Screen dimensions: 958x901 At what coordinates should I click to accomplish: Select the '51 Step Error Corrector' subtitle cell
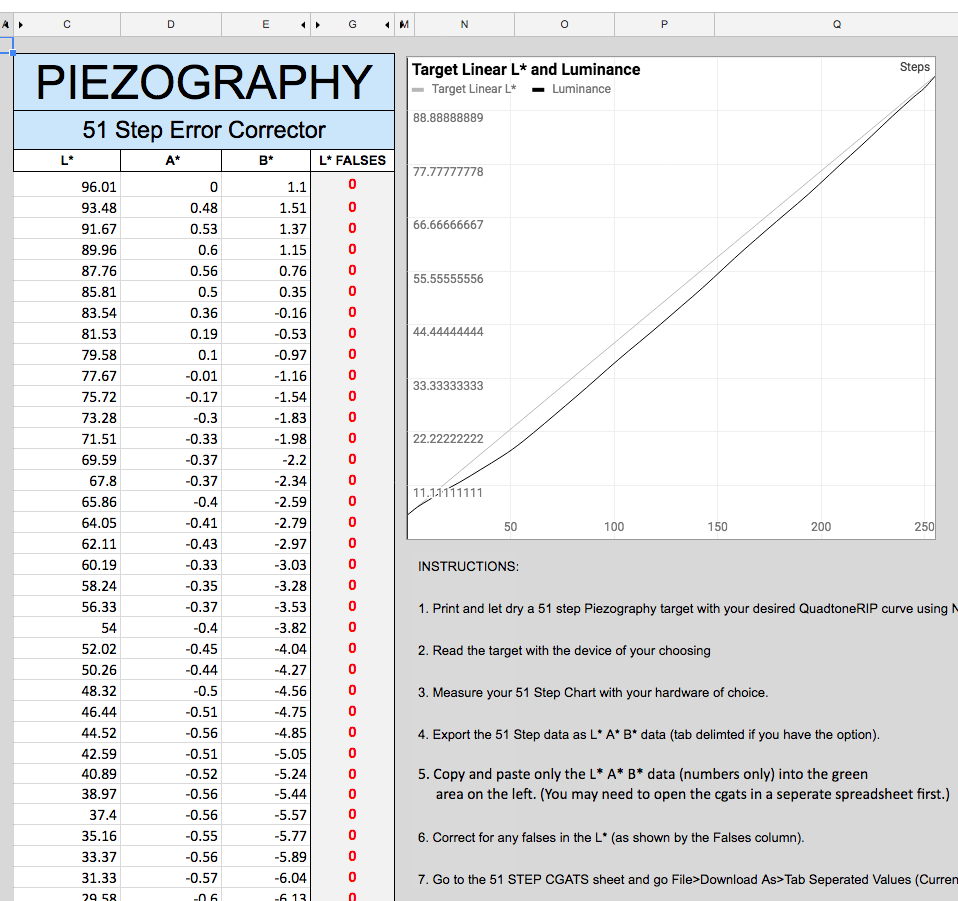pyautogui.click(x=204, y=130)
